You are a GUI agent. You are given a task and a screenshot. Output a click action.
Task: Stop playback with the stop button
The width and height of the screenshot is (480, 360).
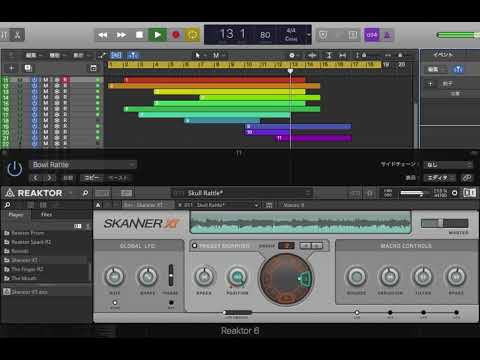139,35
